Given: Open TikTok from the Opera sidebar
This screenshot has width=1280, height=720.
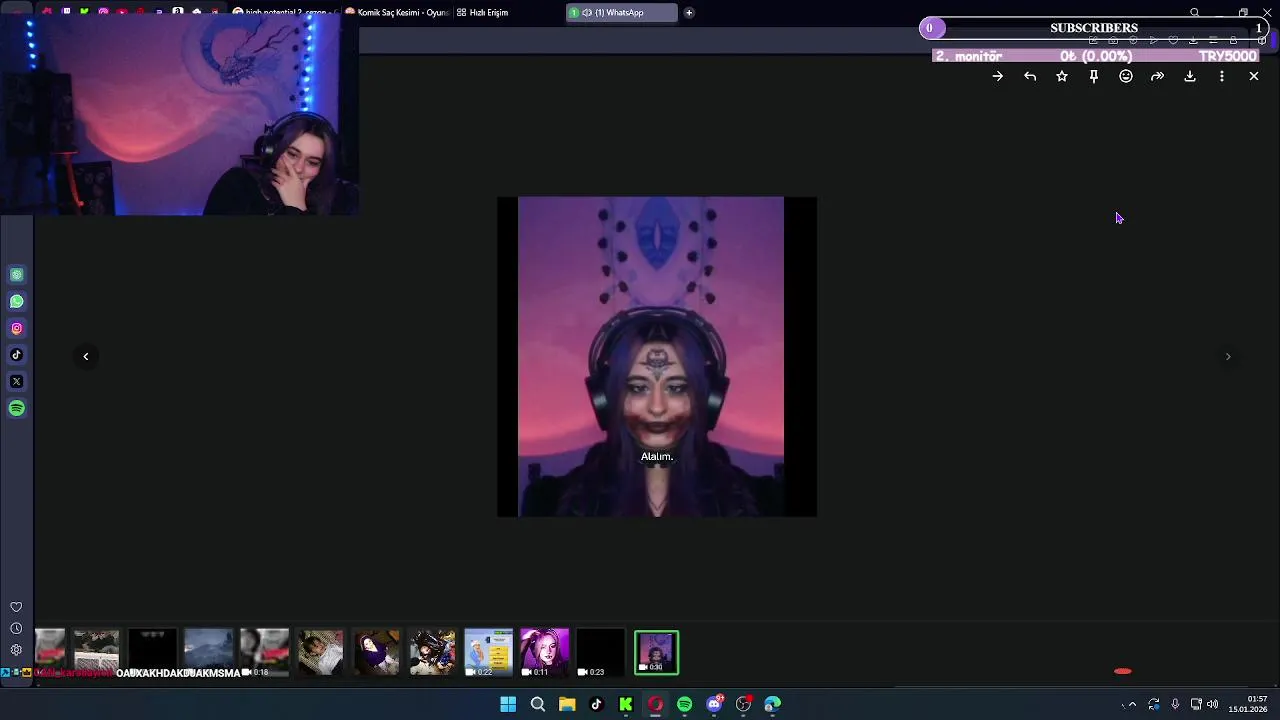Looking at the screenshot, I should click(x=17, y=355).
